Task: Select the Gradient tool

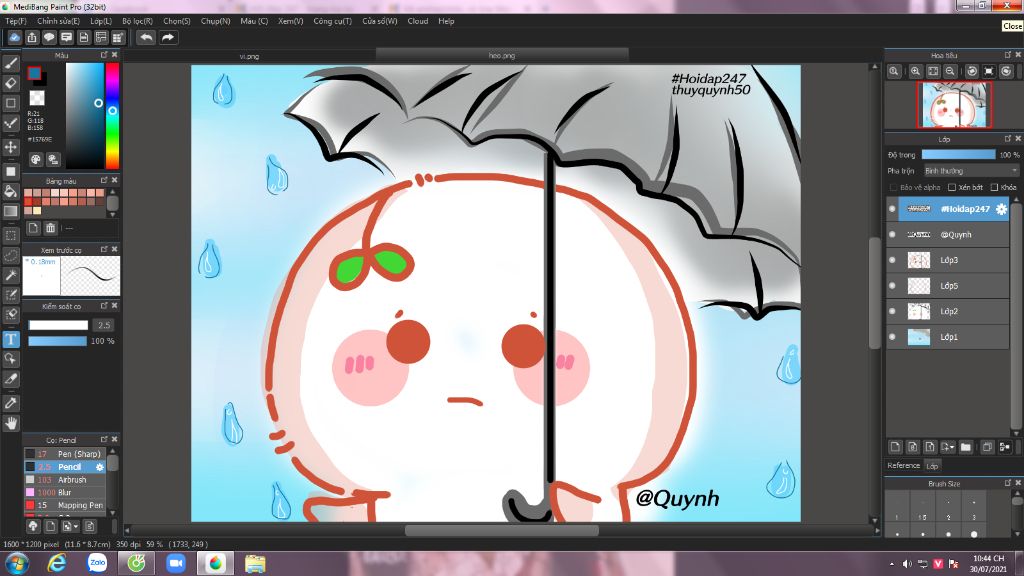Action: 11,211
